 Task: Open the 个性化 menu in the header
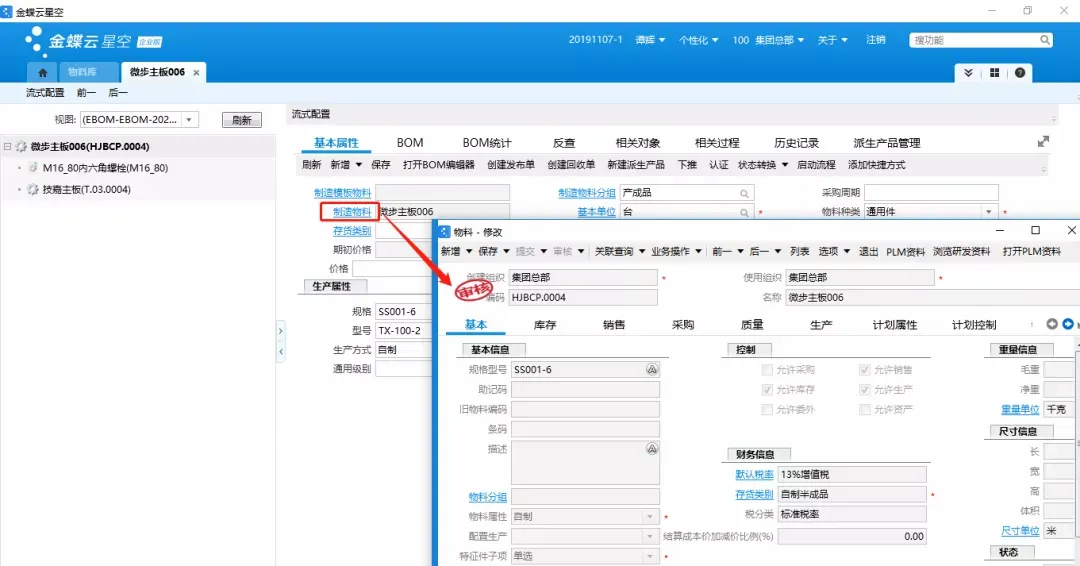coord(698,41)
